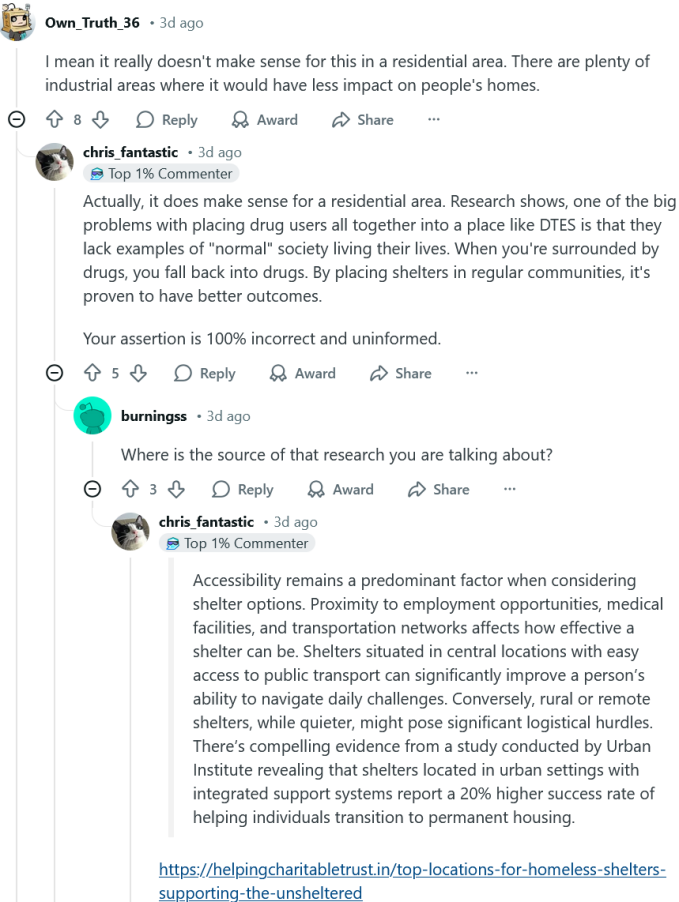
Task: Collapse Own_Truth_36's comment thread
Action: click(17, 120)
